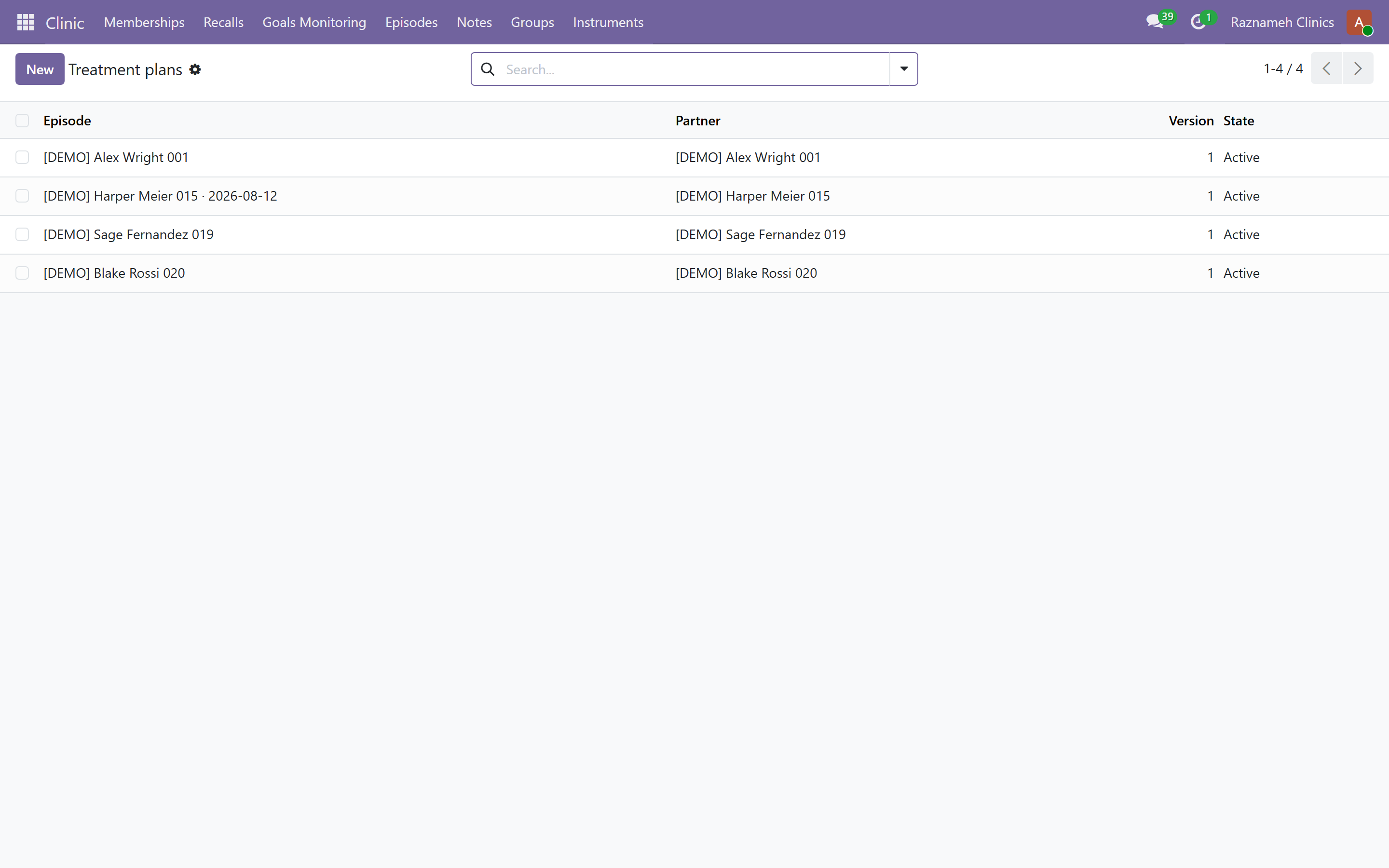The height and width of the screenshot is (868, 1389).
Task: Click partner cell [DEMO] Blake Rossi 020
Action: (746, 272)
